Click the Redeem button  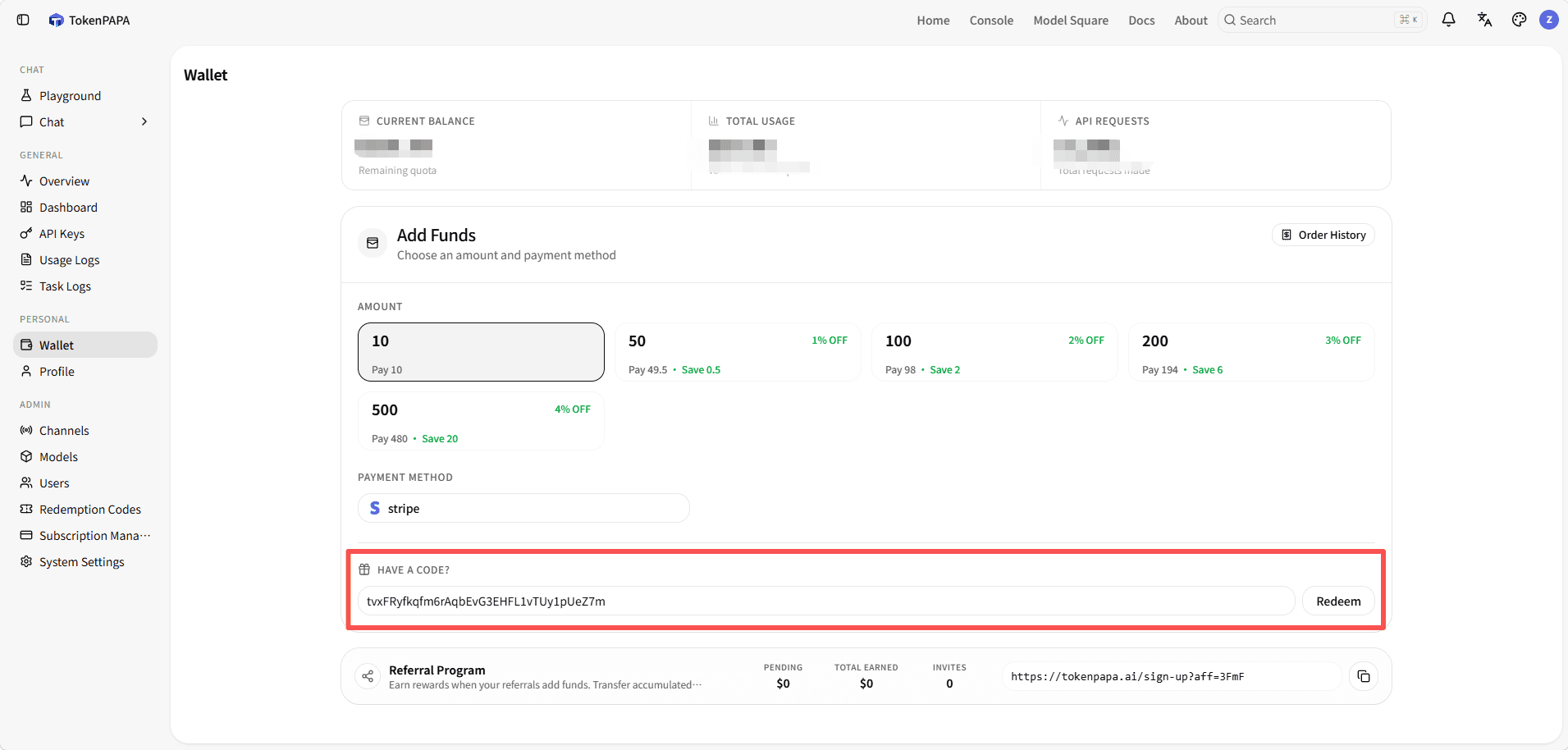pyautogui.click(x=1338, y=601)
